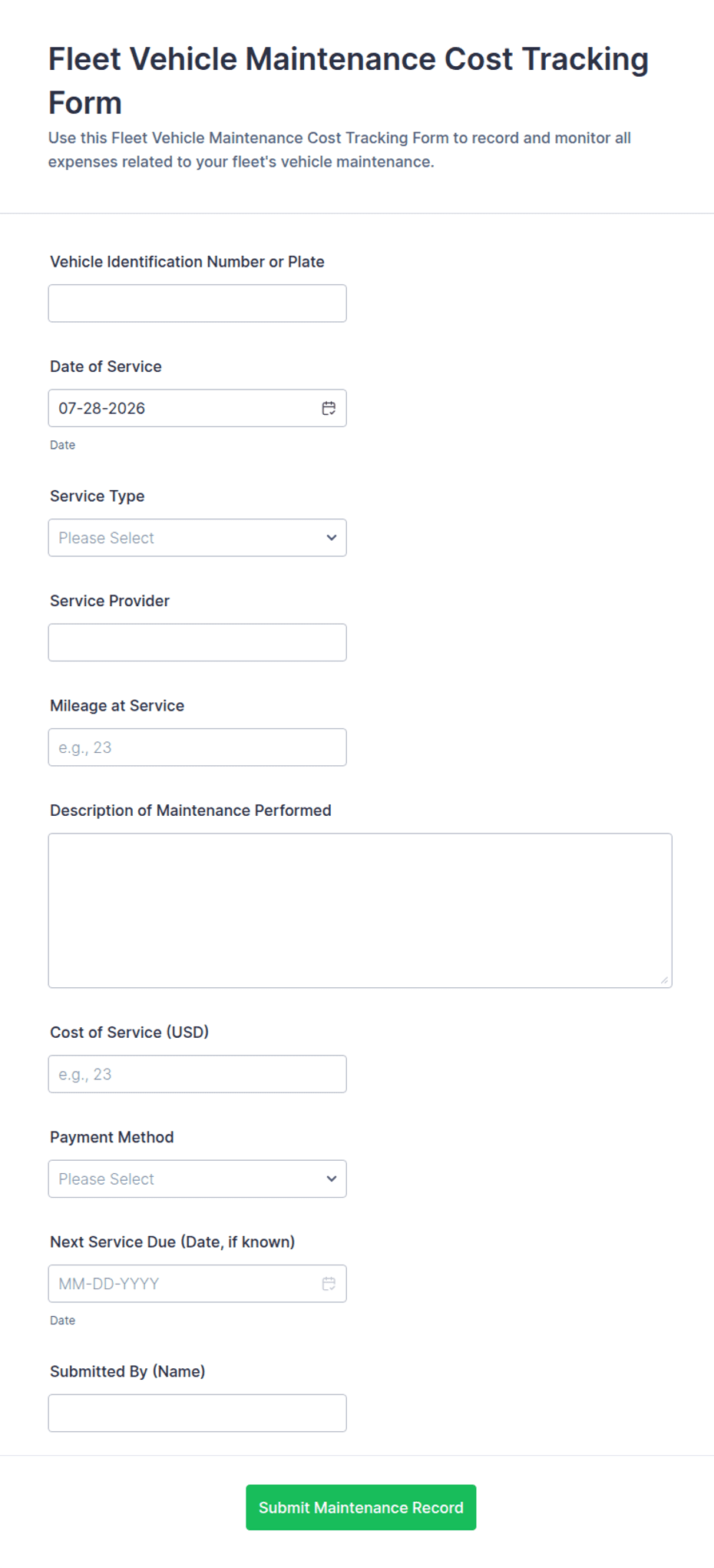Click the form title heading
Viewport: 714px width, 1568px height.
tap(349, 81)
